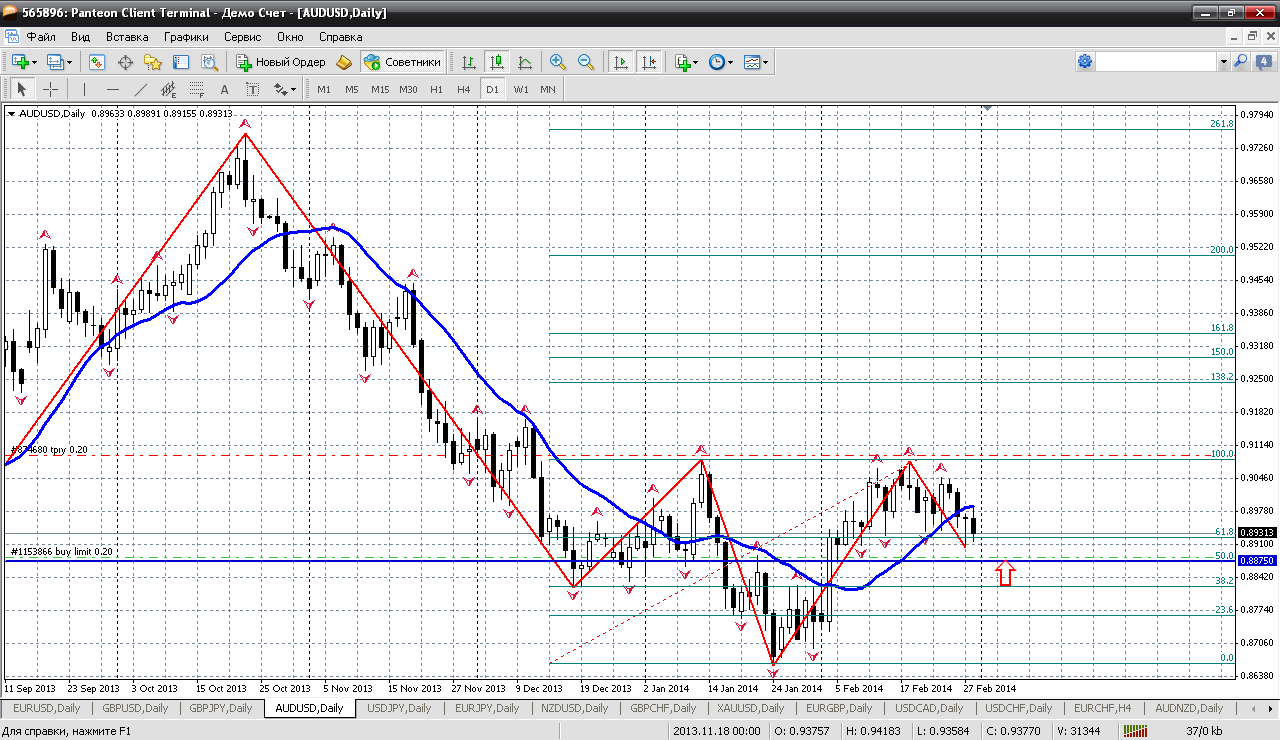Draw a horizontal line on chart
The height and width of the screenshot is (740, 1280).
click(x=113, y=89)
